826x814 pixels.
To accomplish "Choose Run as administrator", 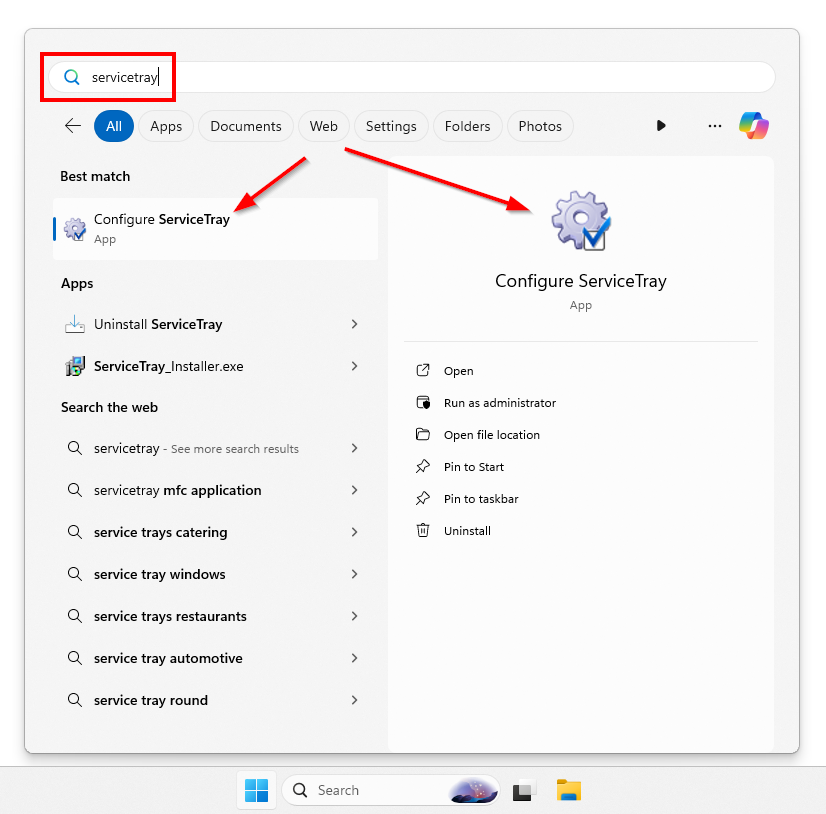I will pyautogui.click(x=500, y=403).
